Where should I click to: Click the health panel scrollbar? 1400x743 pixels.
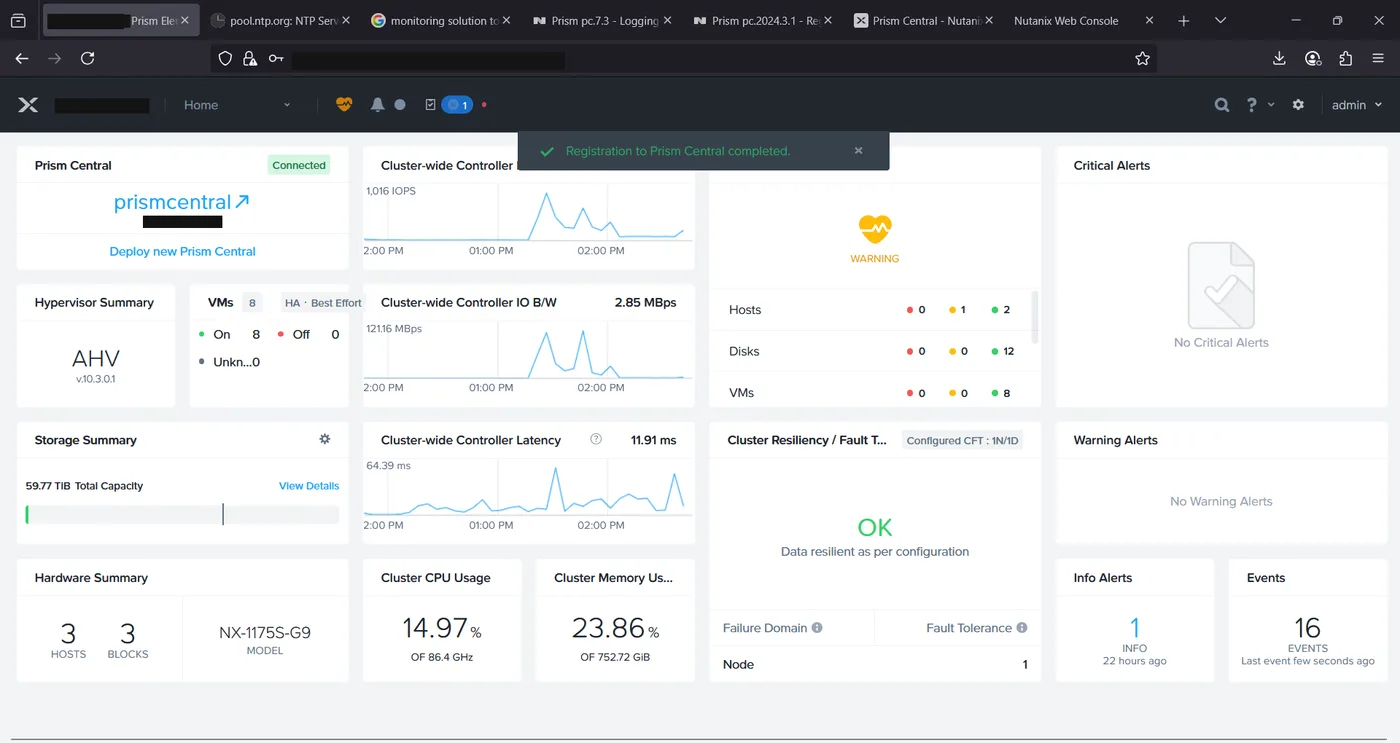point(1035,318)
